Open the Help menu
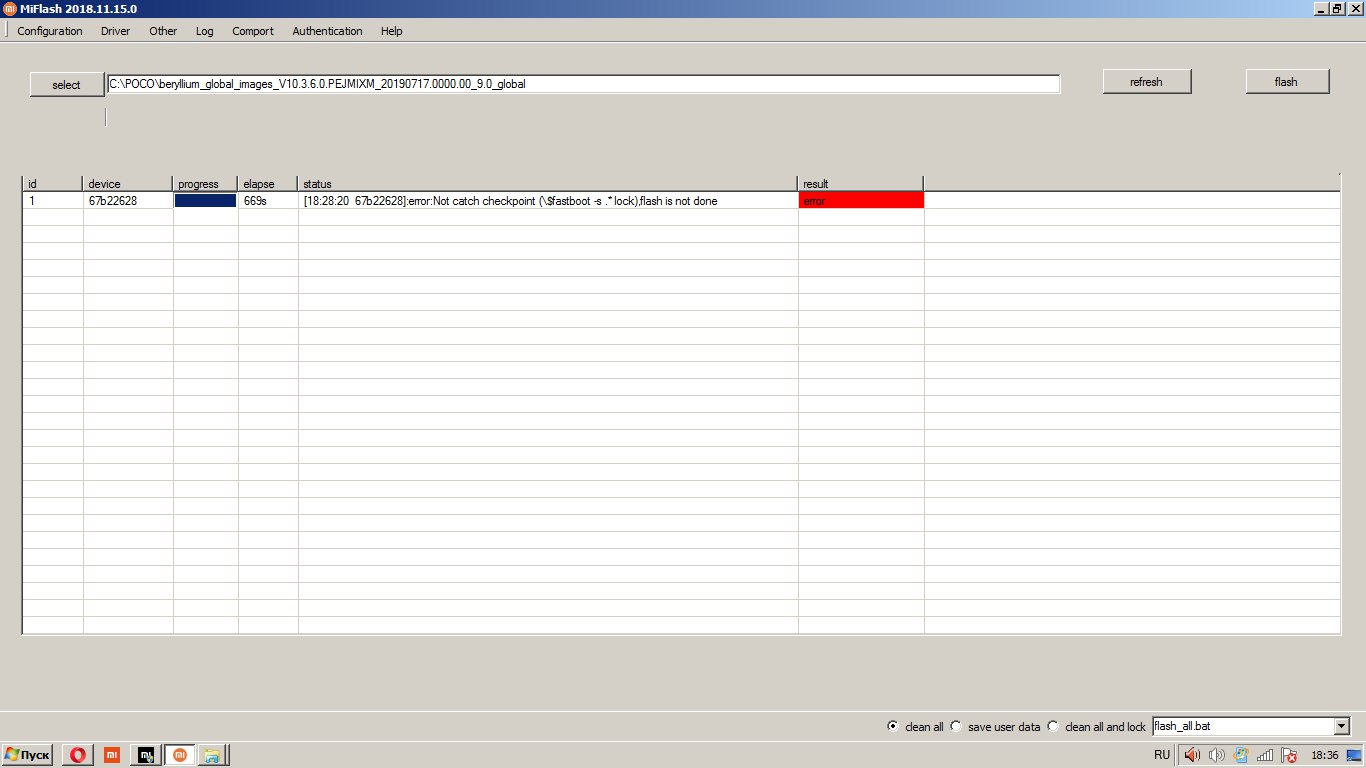1366x768 pixels. (392, 31)
